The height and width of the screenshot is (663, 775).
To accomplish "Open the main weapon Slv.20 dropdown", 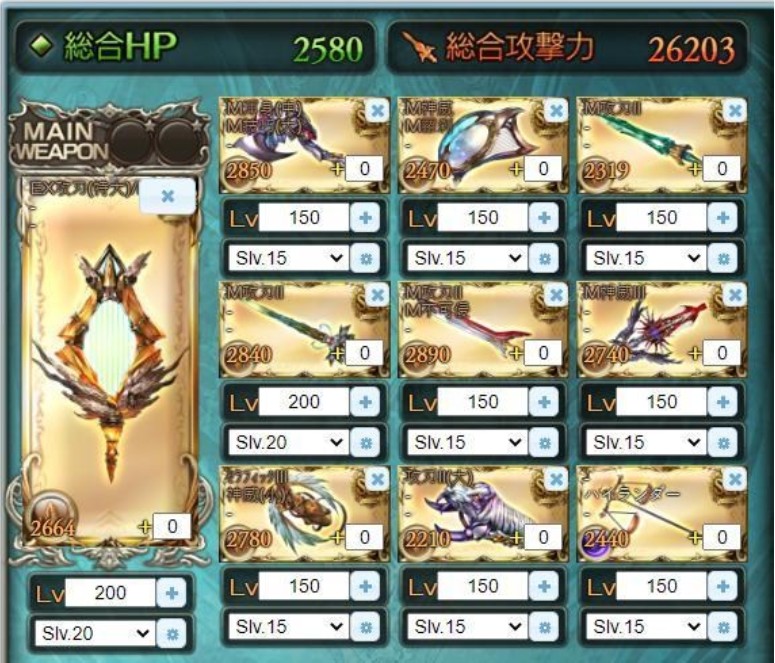I will point(94,633).
